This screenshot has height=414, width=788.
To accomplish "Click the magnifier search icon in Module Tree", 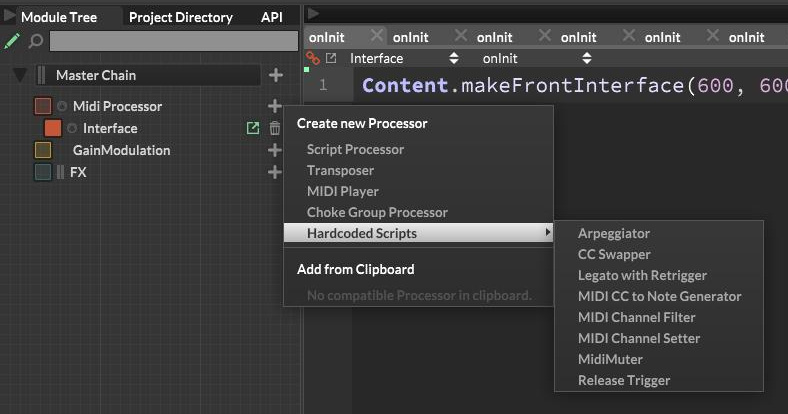I will point(36,41).
